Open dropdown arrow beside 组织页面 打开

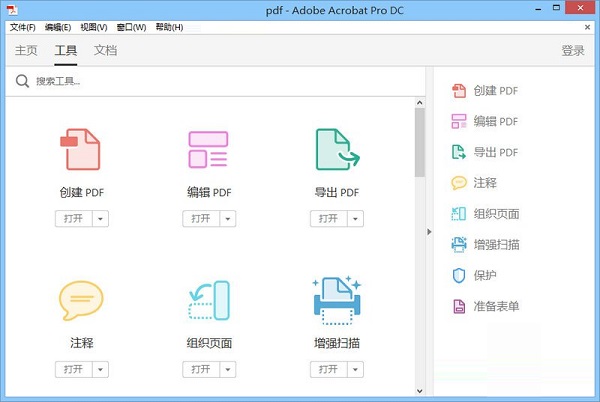point(228,369)
